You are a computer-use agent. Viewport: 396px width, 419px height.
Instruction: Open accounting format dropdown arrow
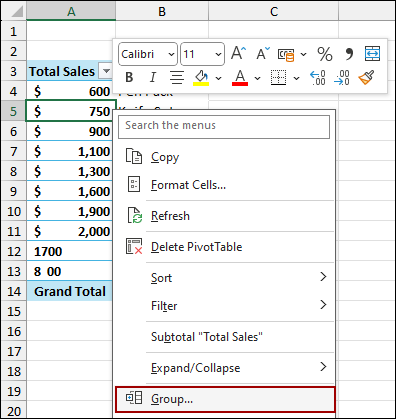pyautogui.click(x=303, y=54)
